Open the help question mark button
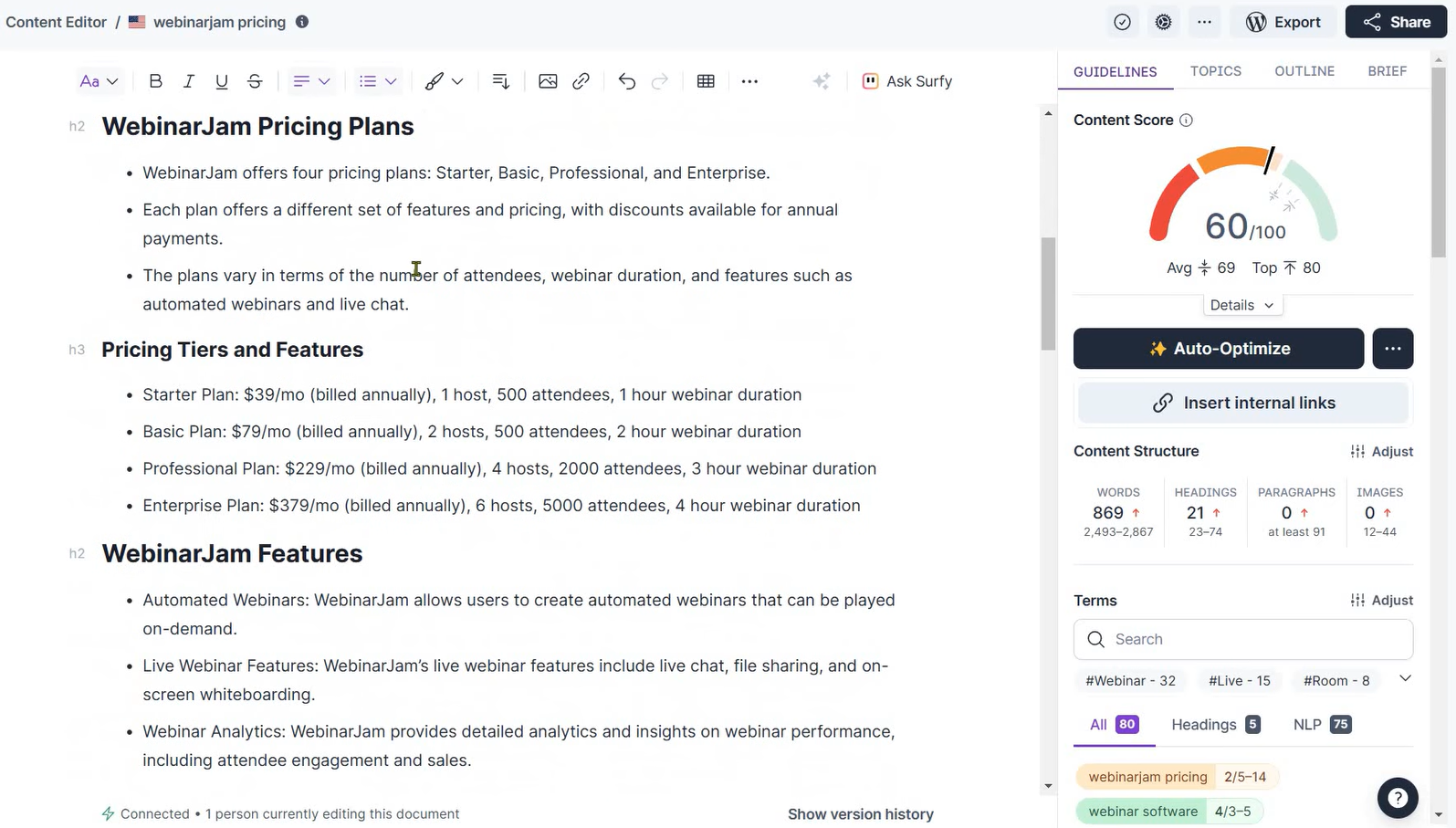Screen dimensions: 1456x828 [x=1397, y=798]
